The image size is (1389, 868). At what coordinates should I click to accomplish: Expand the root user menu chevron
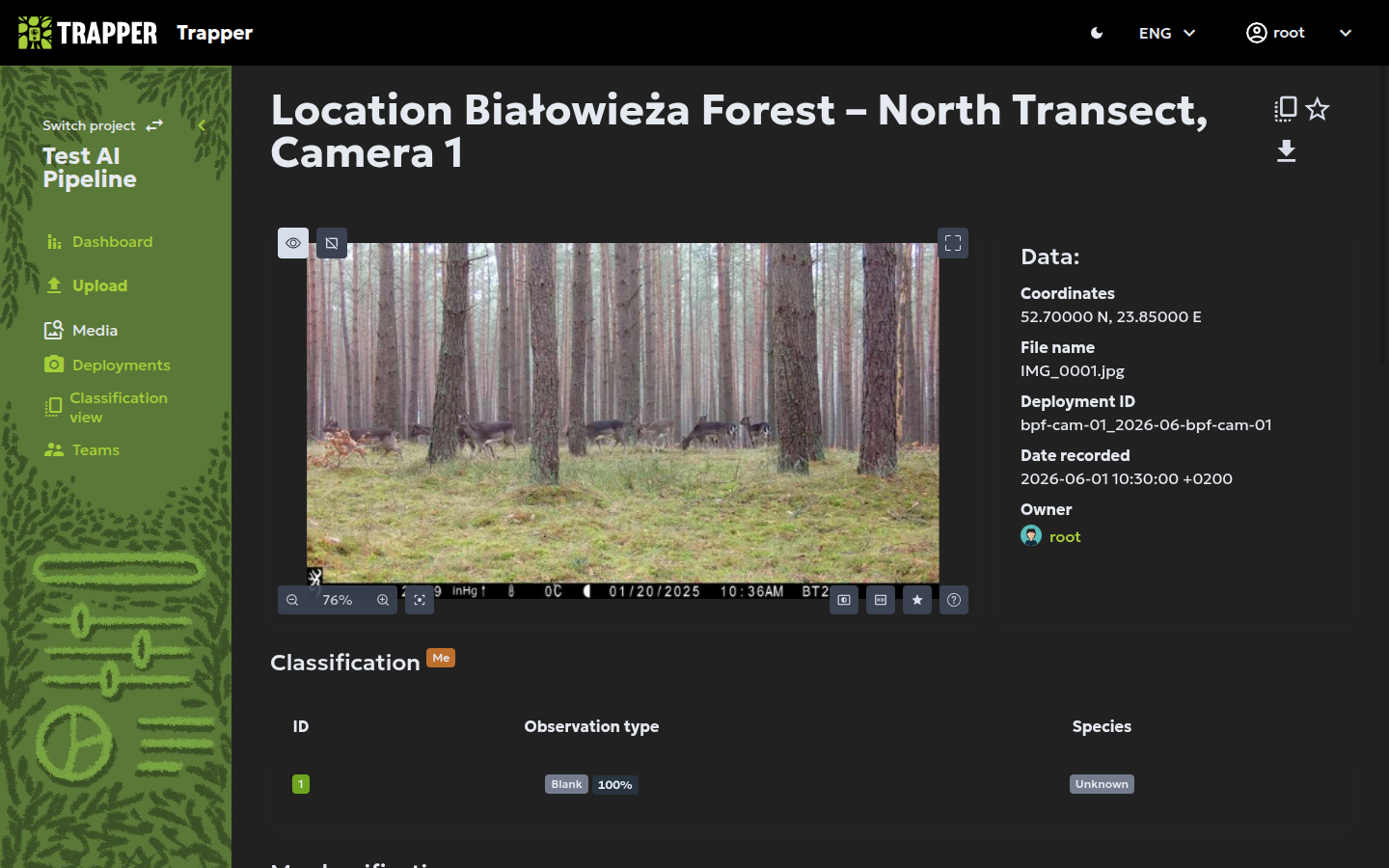point(1346,33)
